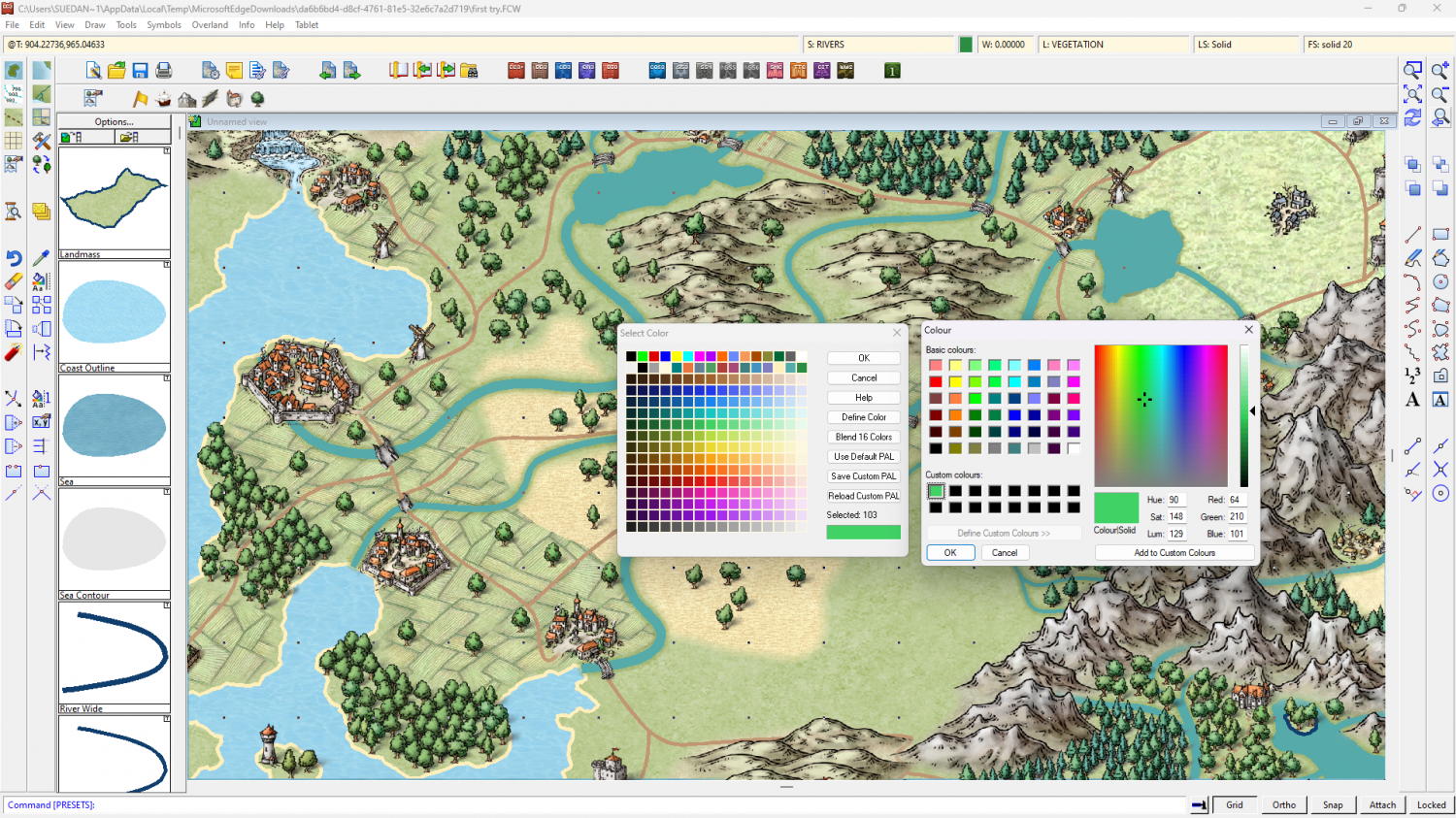Open the sailing ship symbol catalog
The width and height of the screenshot is (1456, 818).
point(163,98)
